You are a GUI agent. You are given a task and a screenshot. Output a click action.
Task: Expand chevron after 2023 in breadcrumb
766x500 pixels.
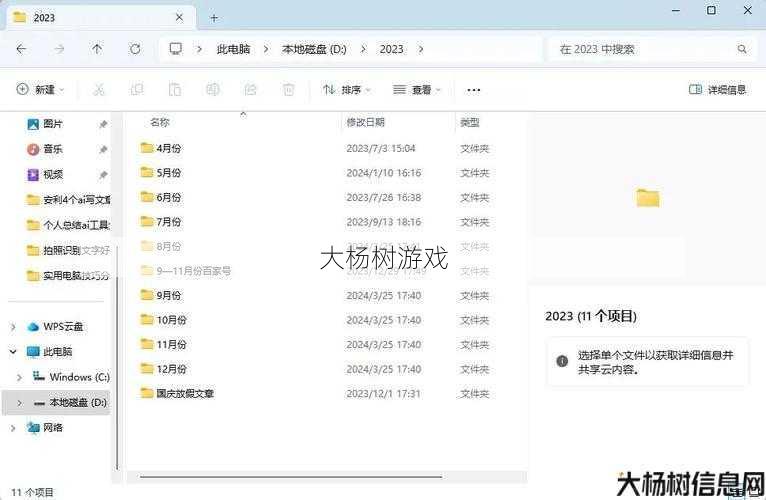click(x=421, y=49)
